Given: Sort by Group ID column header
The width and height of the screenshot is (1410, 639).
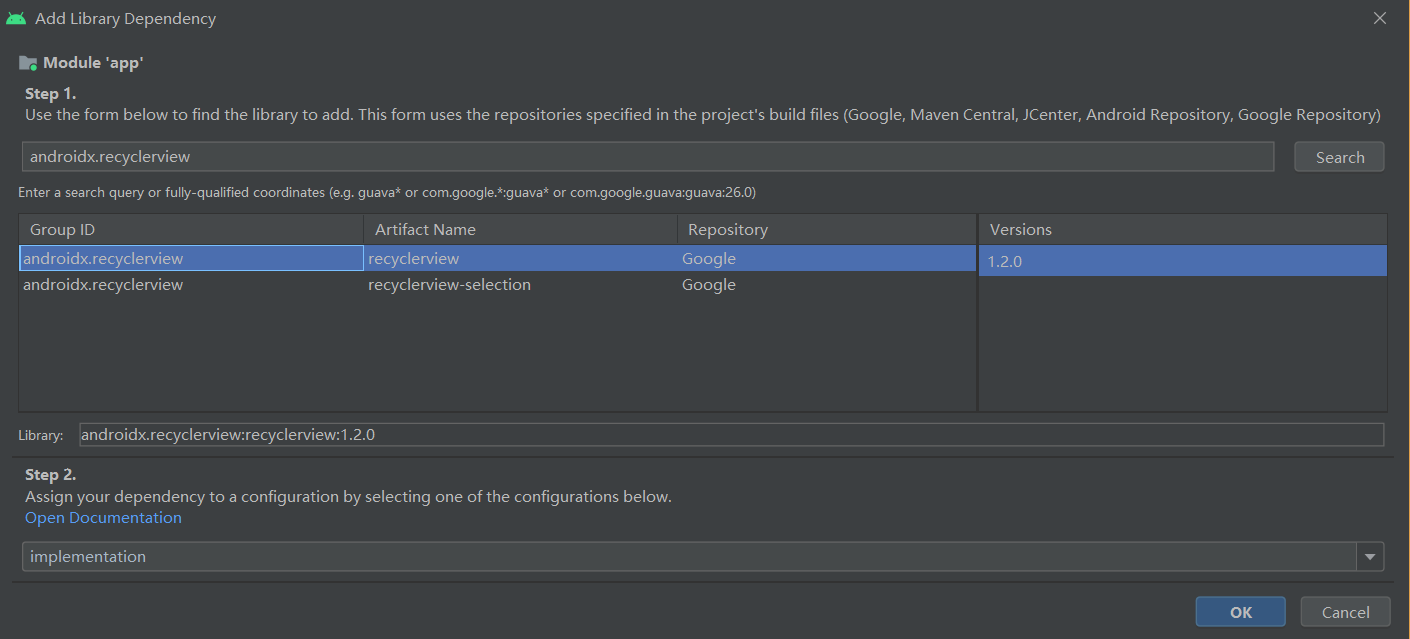Looking at the screenshot, I should [x=191, y=229].
